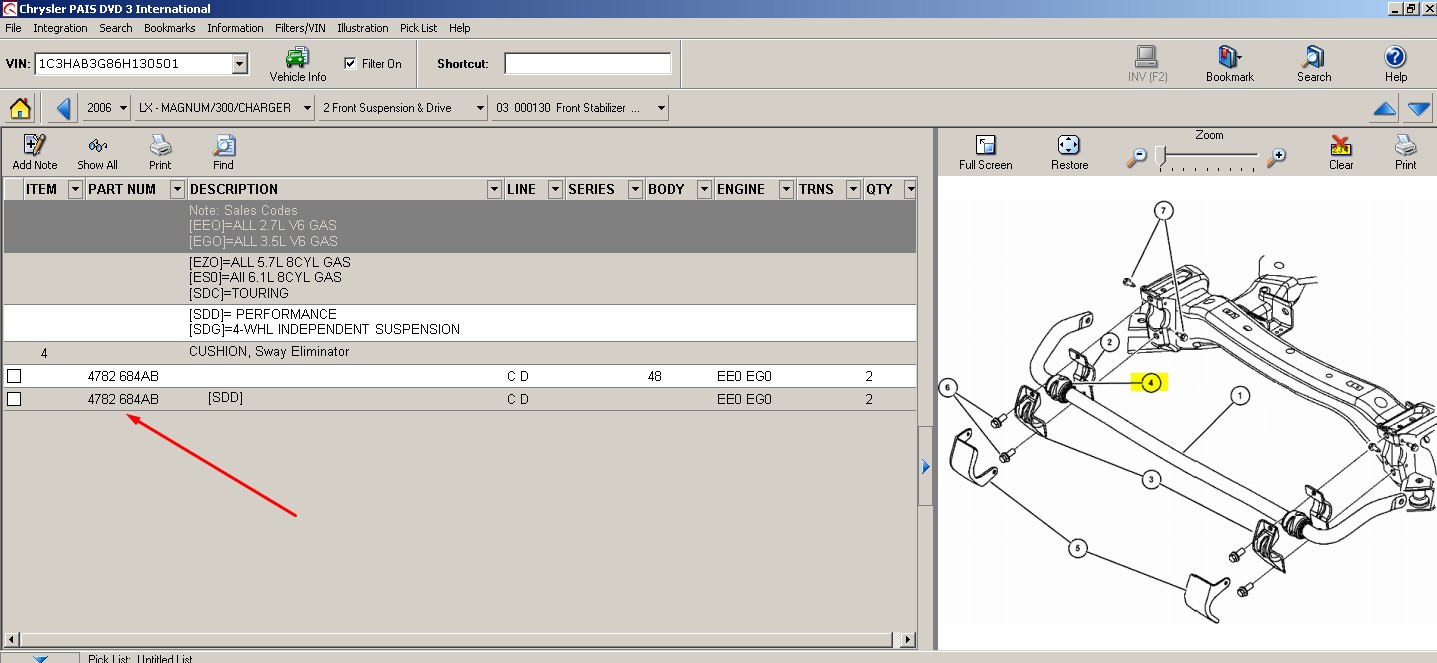Open the Help menu in the menu bar

[x=460, y=28]
